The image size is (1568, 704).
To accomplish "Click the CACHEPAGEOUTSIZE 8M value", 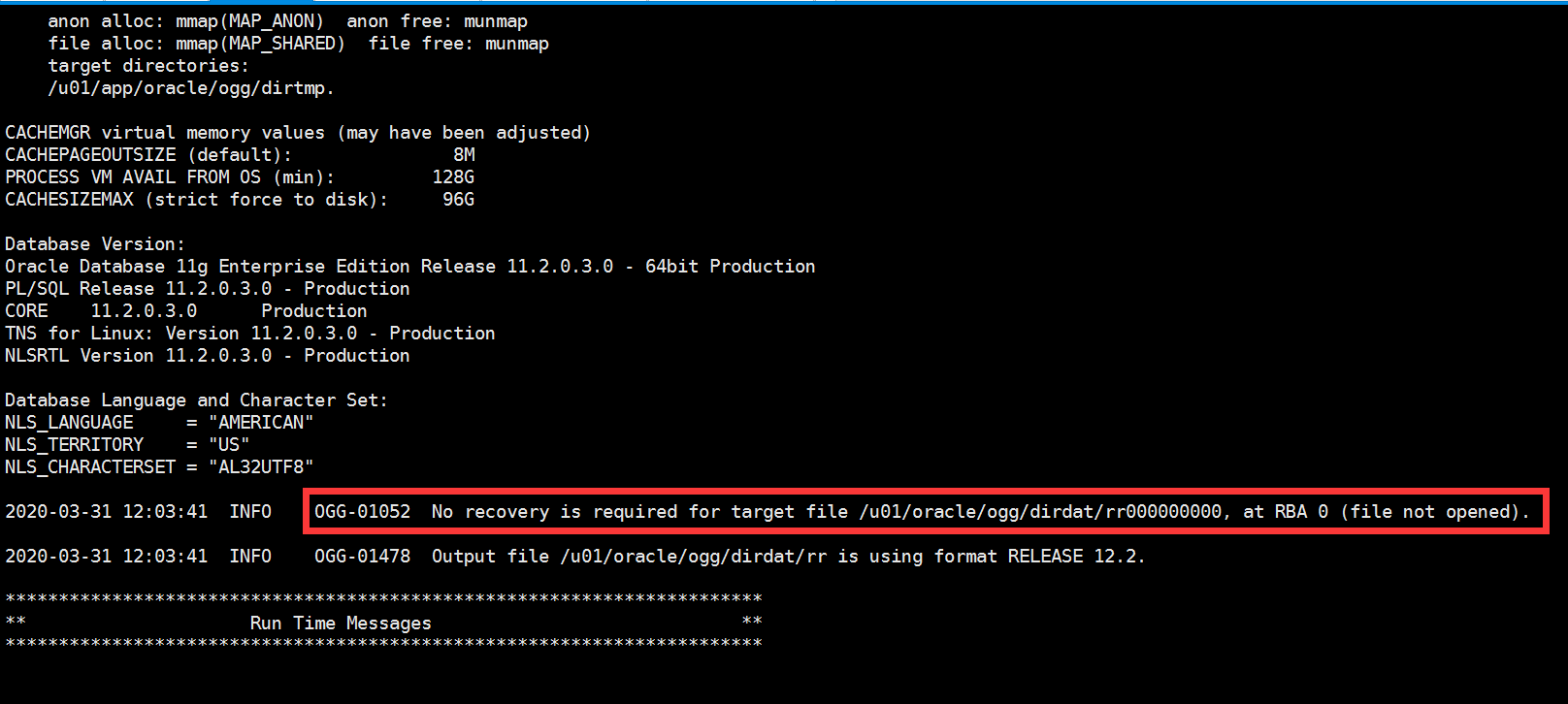I will (x=464, y=155).
